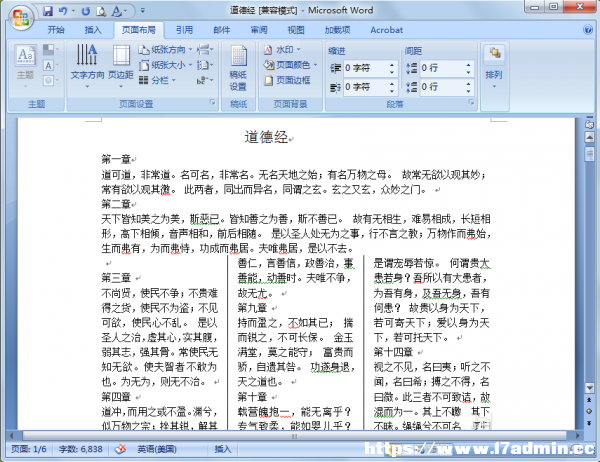This screenshot has height=462, width=600.
Task: Toggle 插入 insert mode in status bar
Action: tap(223, 449)
